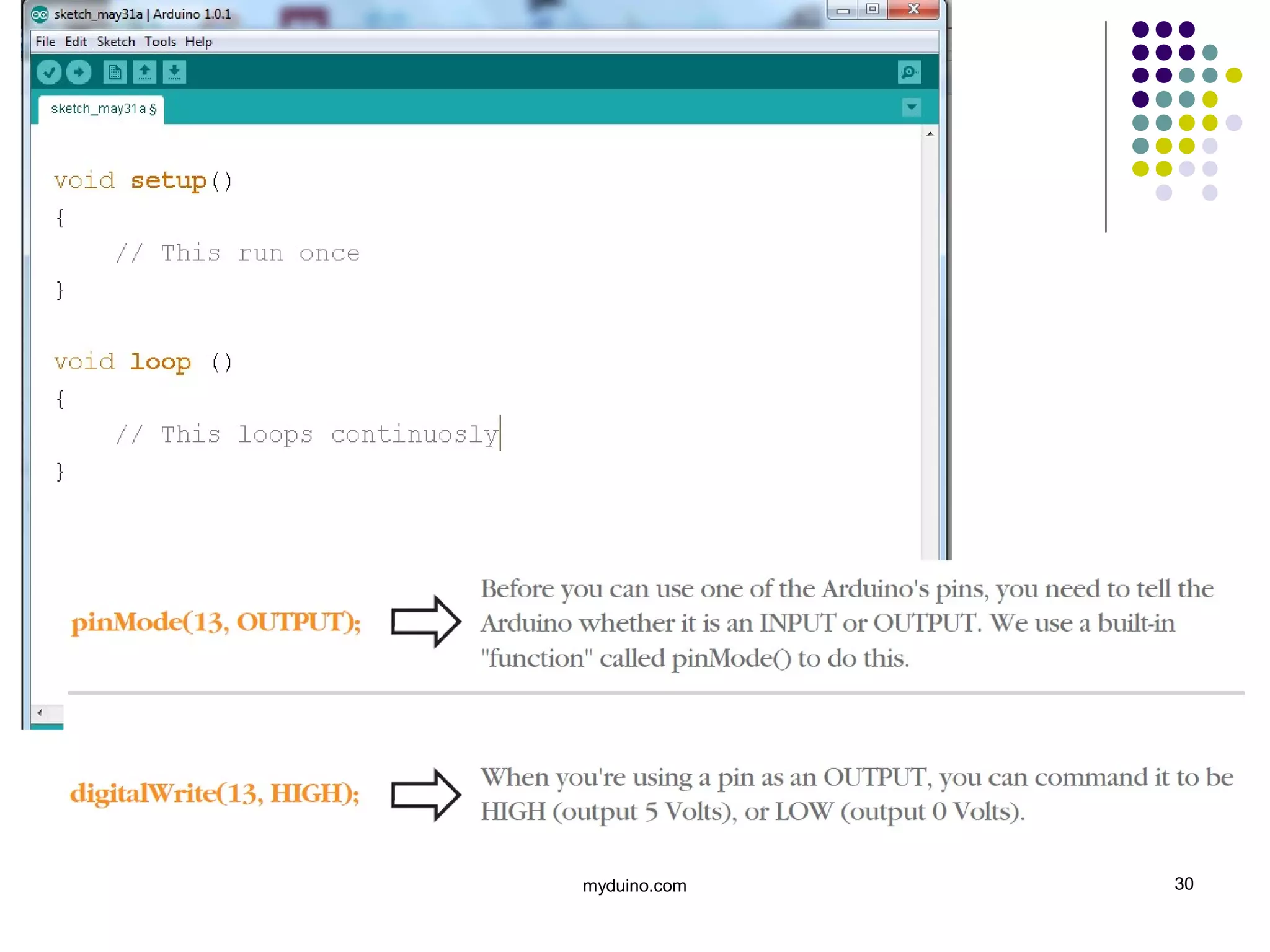This screenshot has width=1270, height=952.
Task: Click the myduino.com footer text
Action: [634, 886]
